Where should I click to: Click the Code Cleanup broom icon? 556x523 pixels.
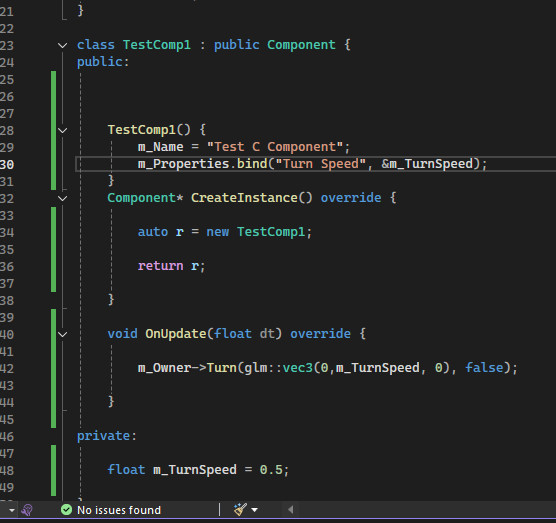[240, 510]
